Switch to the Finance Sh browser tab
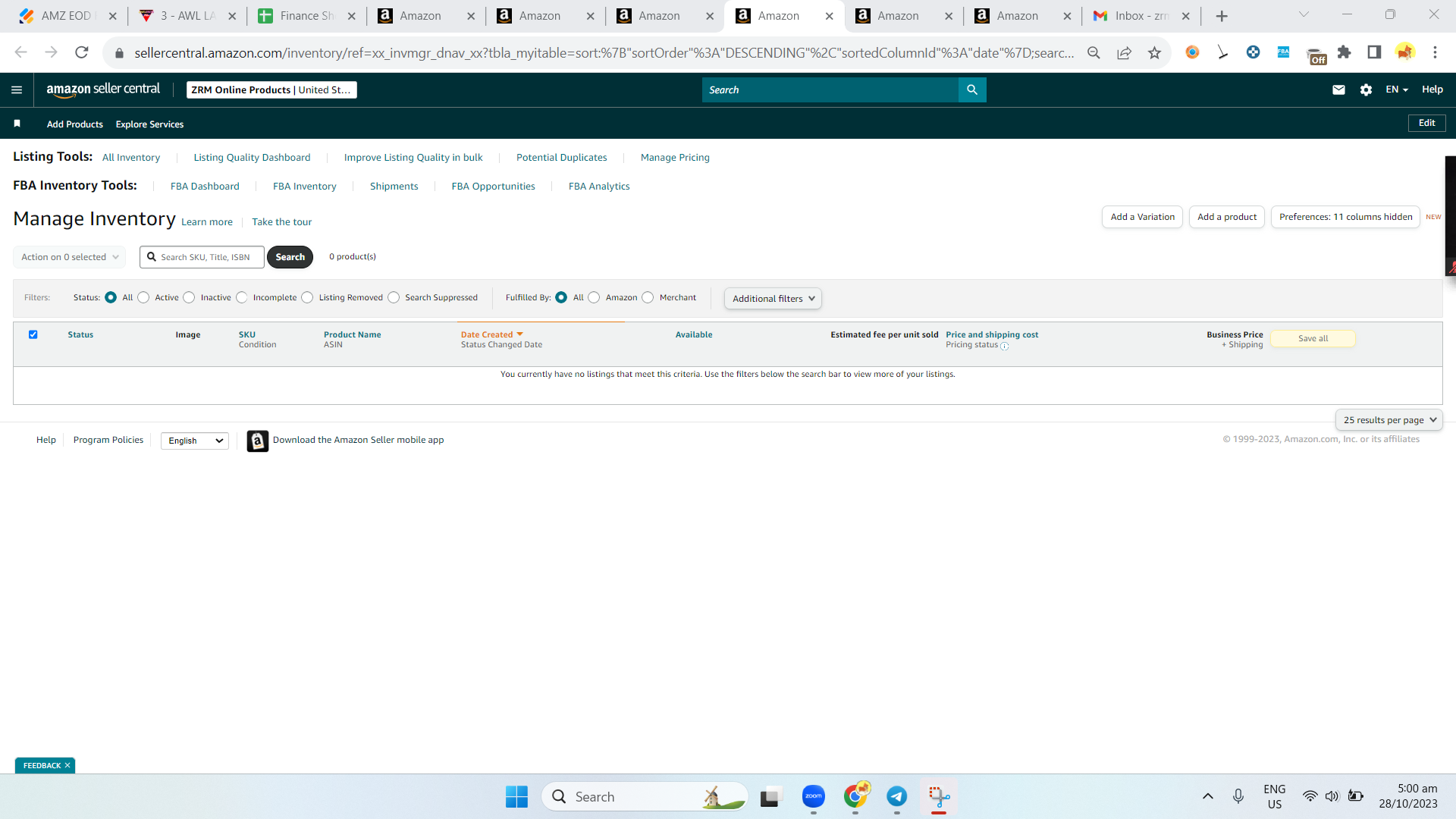This screenshot has height=819, width=1456. point(306,16)
